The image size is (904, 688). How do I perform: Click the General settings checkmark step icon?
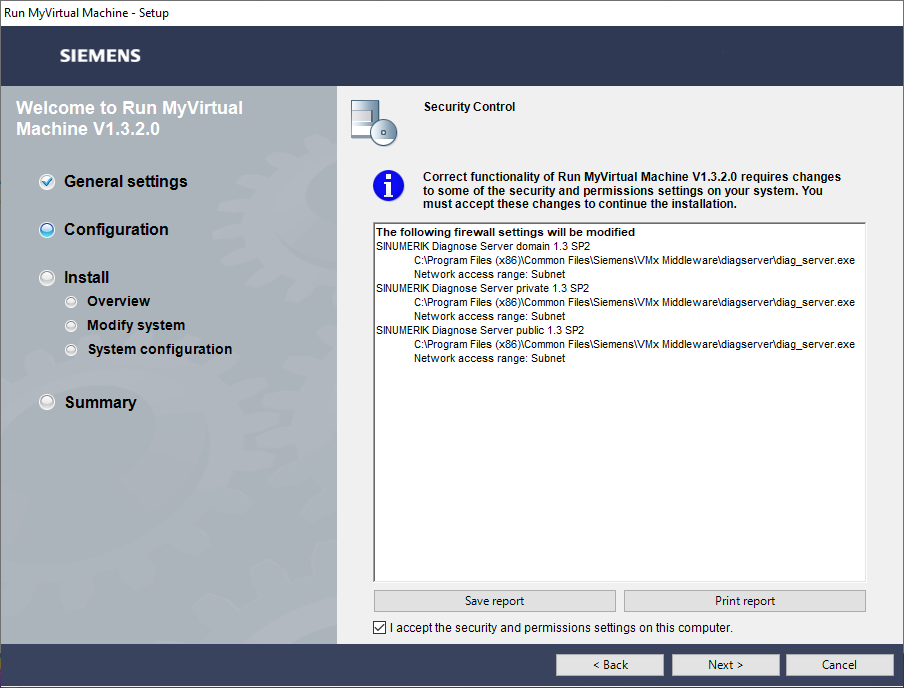pos(46,182)
